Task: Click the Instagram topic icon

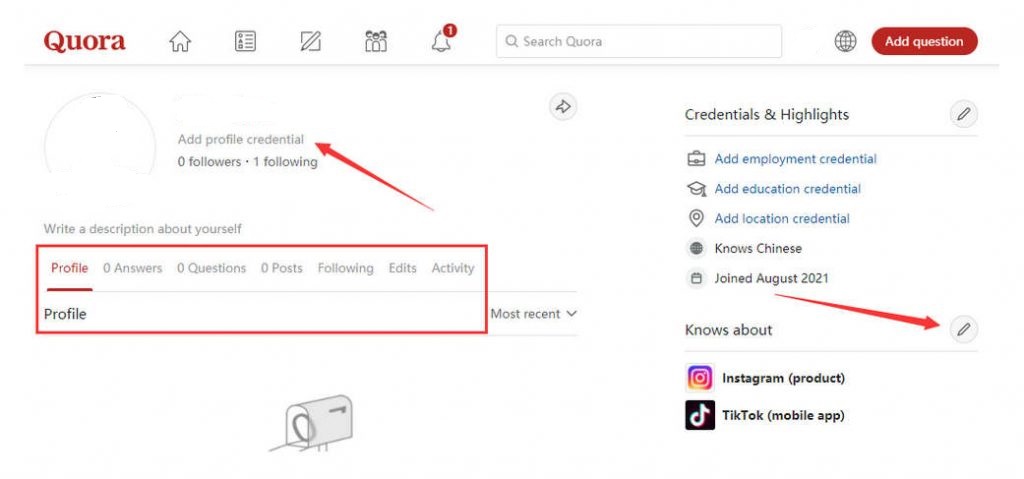Action: point(700,378)
